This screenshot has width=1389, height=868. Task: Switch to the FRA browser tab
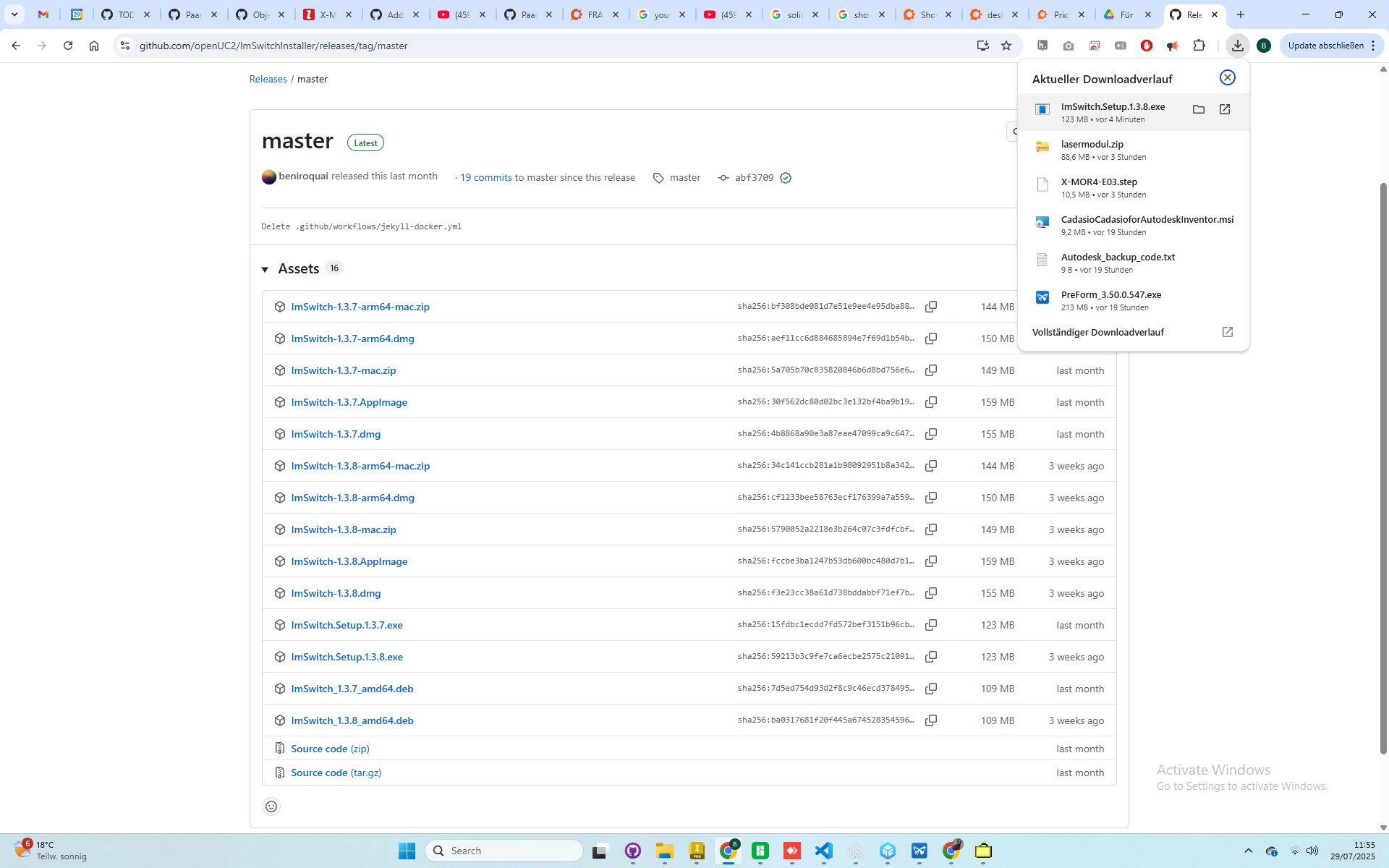coord(595,14)
